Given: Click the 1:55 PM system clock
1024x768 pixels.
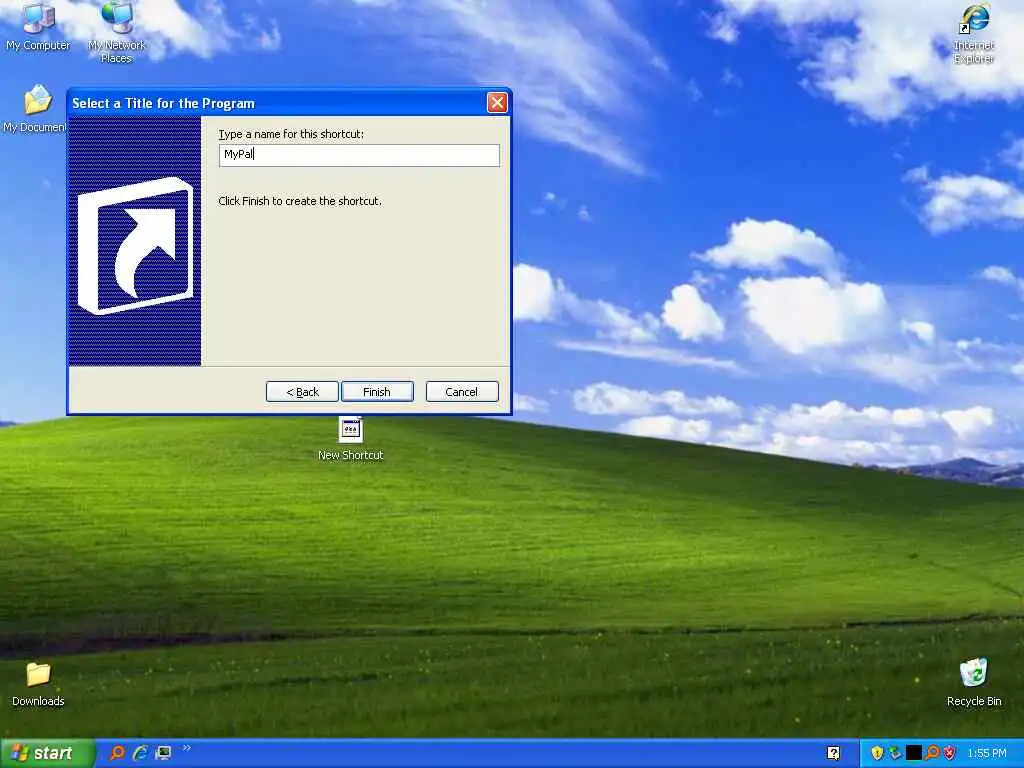Looking at the screenshot, I should [x=987, y=753].
